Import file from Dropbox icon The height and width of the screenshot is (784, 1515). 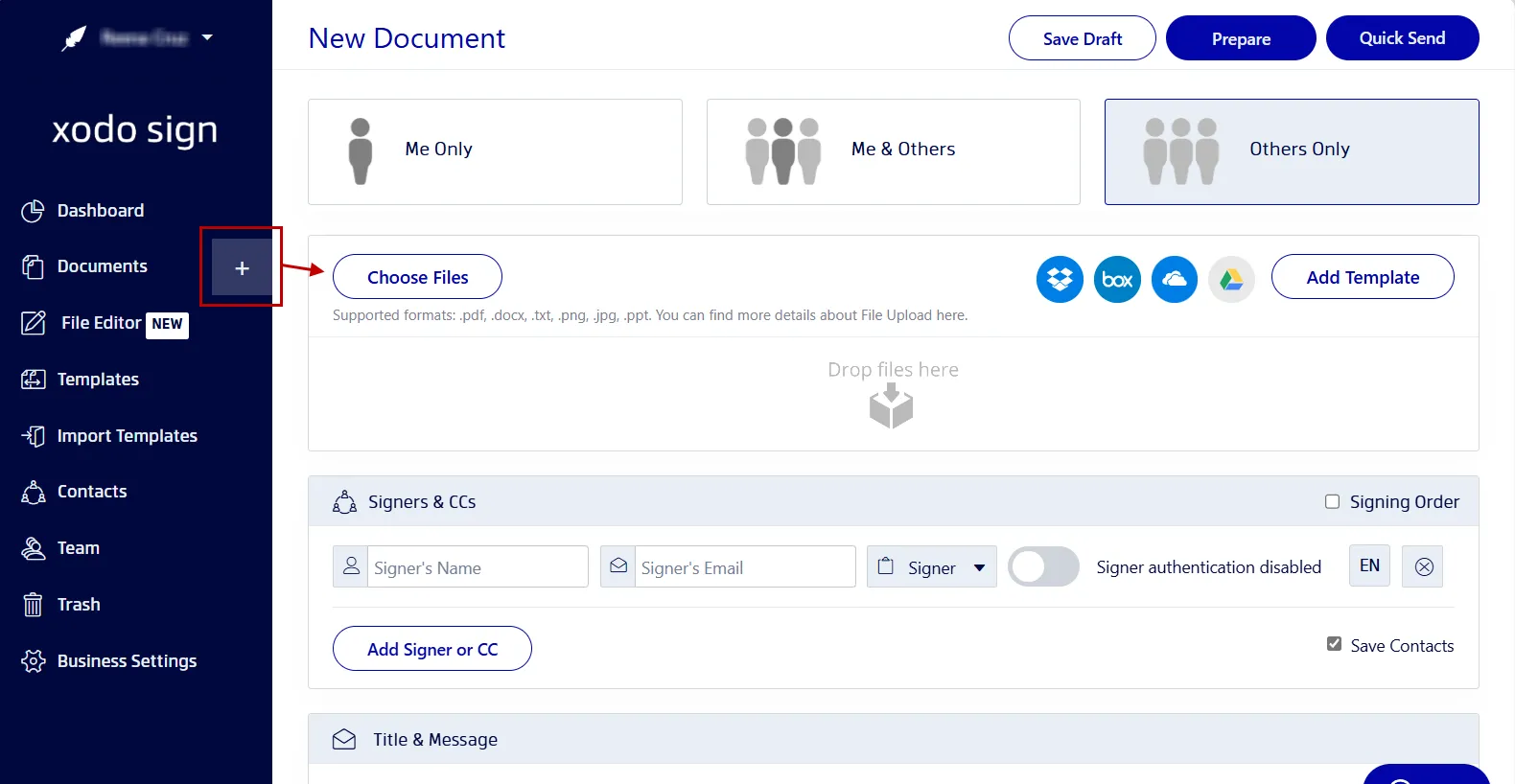[1060, 280]
